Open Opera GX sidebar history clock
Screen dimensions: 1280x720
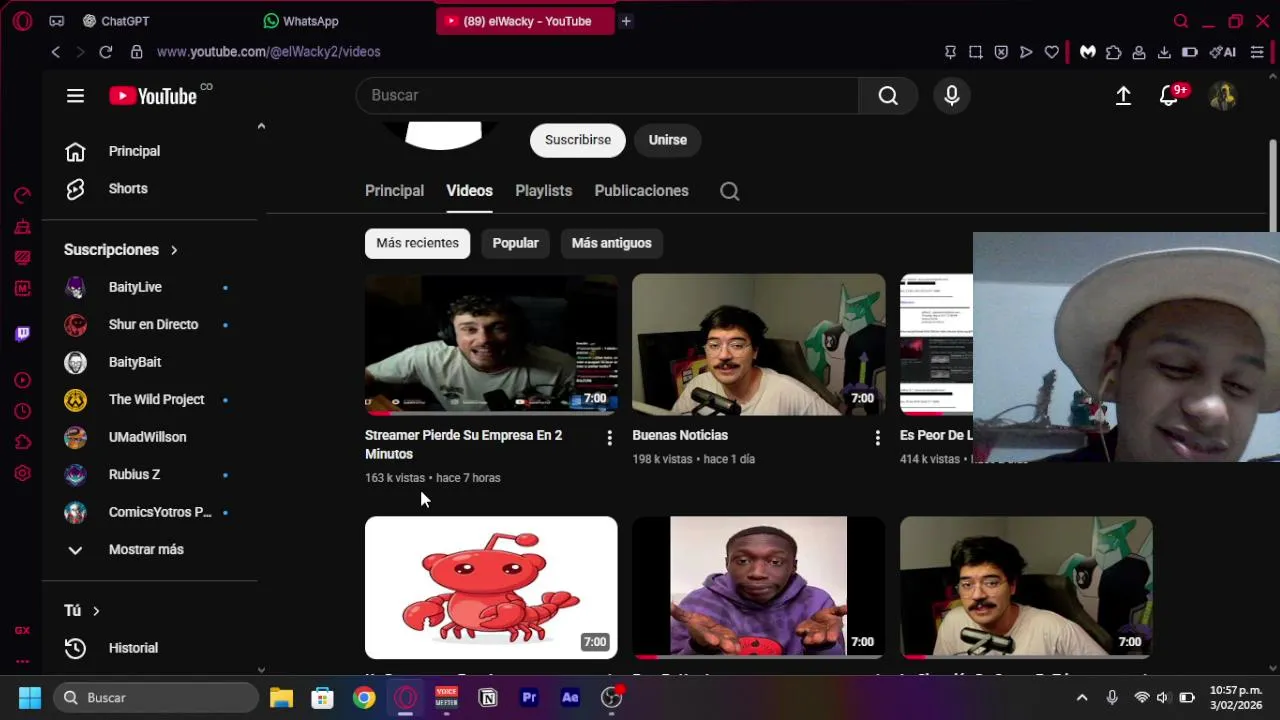(22, 411)
